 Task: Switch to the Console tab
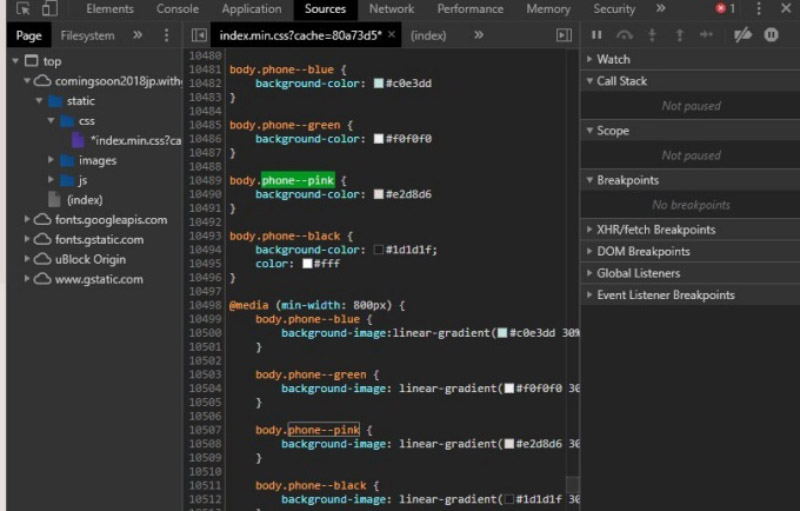point(178,9)
